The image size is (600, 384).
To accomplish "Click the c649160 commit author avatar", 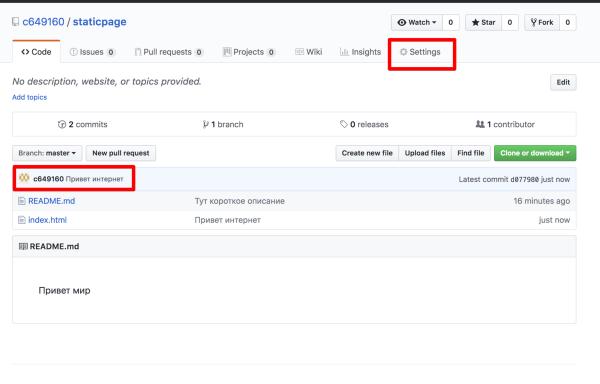I will click(x=24, y=178).
